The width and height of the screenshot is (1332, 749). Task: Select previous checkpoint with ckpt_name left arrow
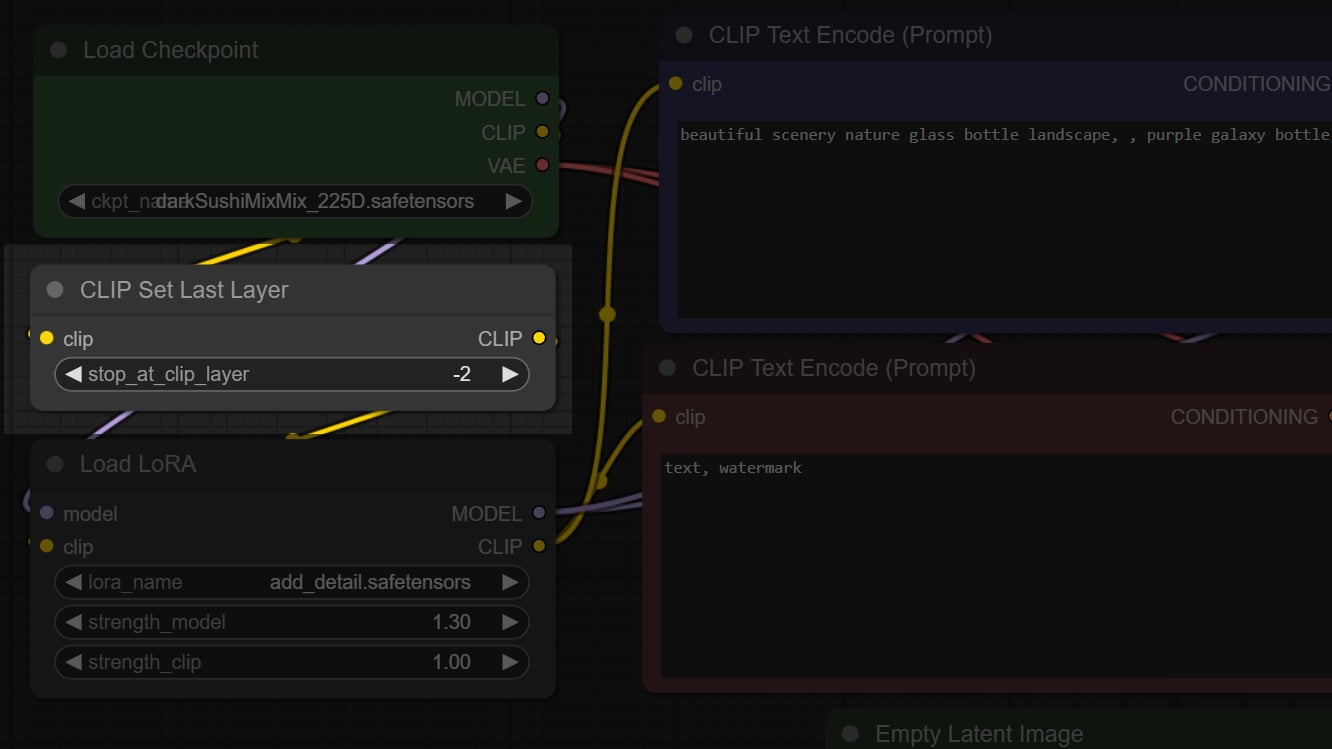pyautogui.click(x=76, y=201)
